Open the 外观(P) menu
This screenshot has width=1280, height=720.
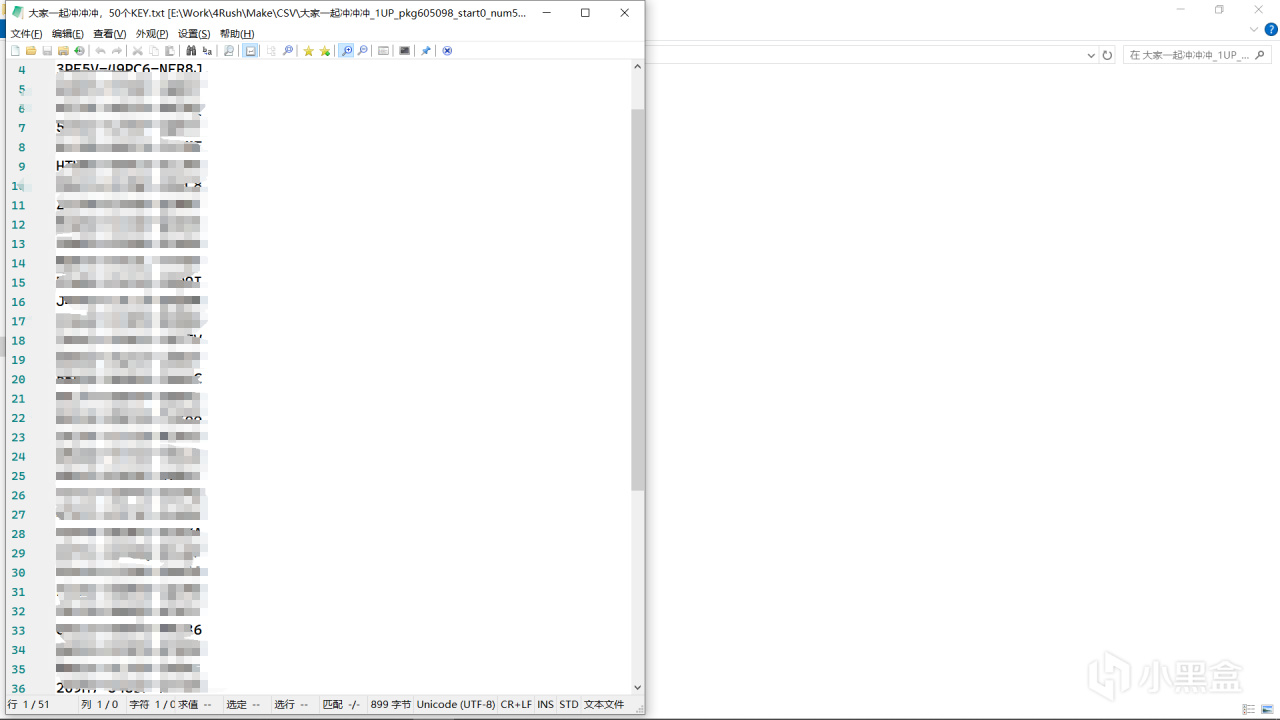point(152,34)
